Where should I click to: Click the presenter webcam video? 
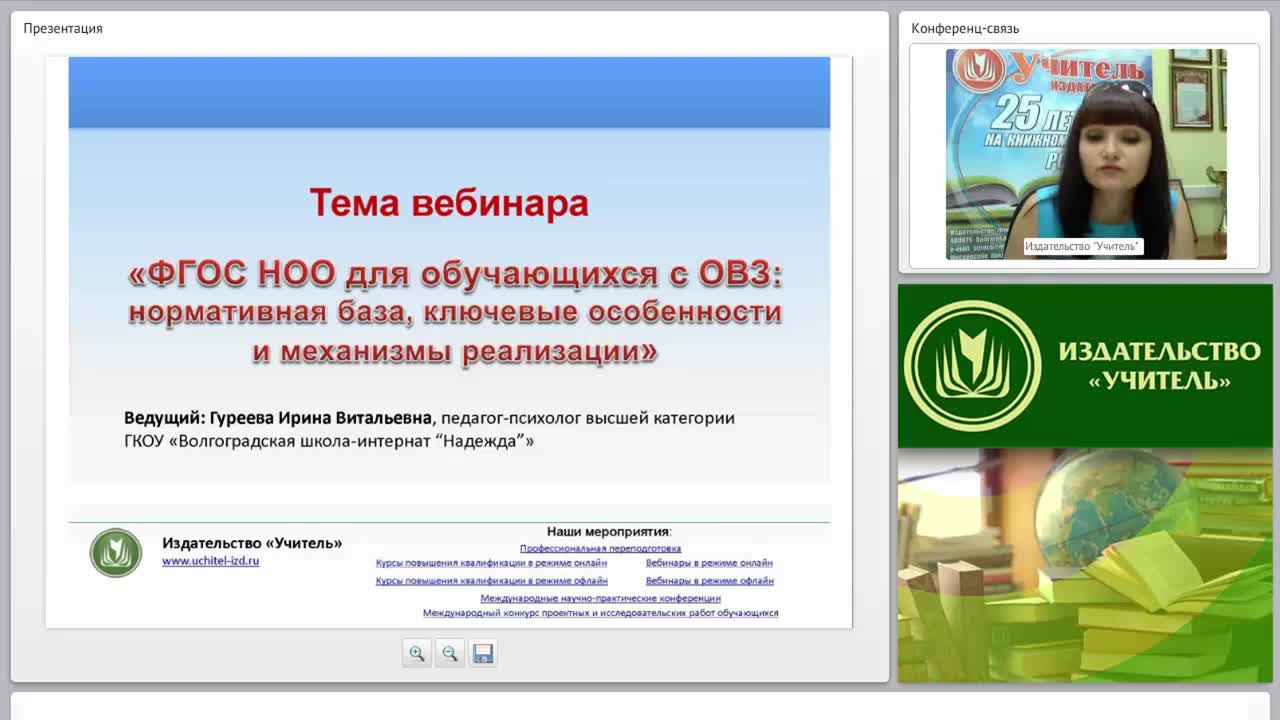tap(1086, 154)
